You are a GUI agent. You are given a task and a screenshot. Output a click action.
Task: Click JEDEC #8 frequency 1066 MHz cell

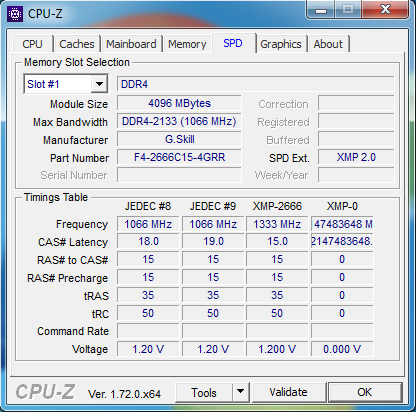pyautogui.click(x=148, y=224)
